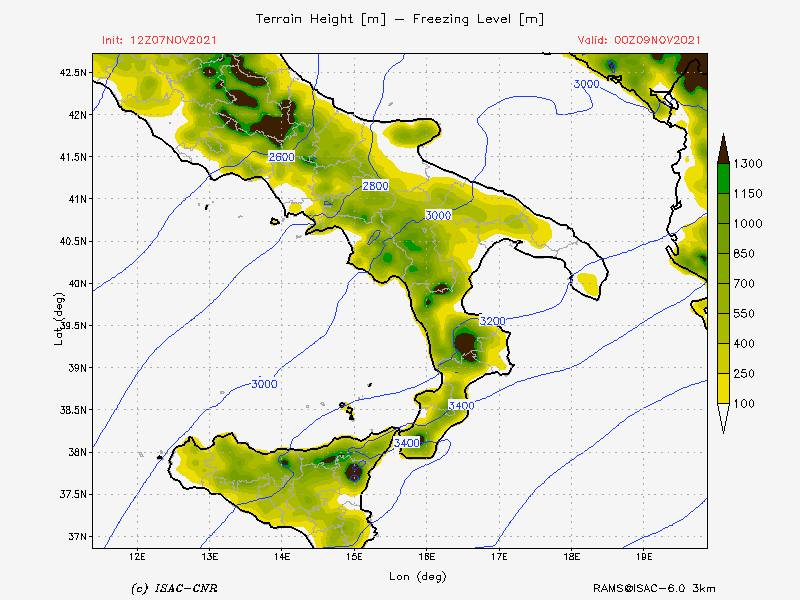The image size is (800, 600).
Task: Click the '41.5N' latitude tick label
Action: pyautogui.click(x=73, y=157)
